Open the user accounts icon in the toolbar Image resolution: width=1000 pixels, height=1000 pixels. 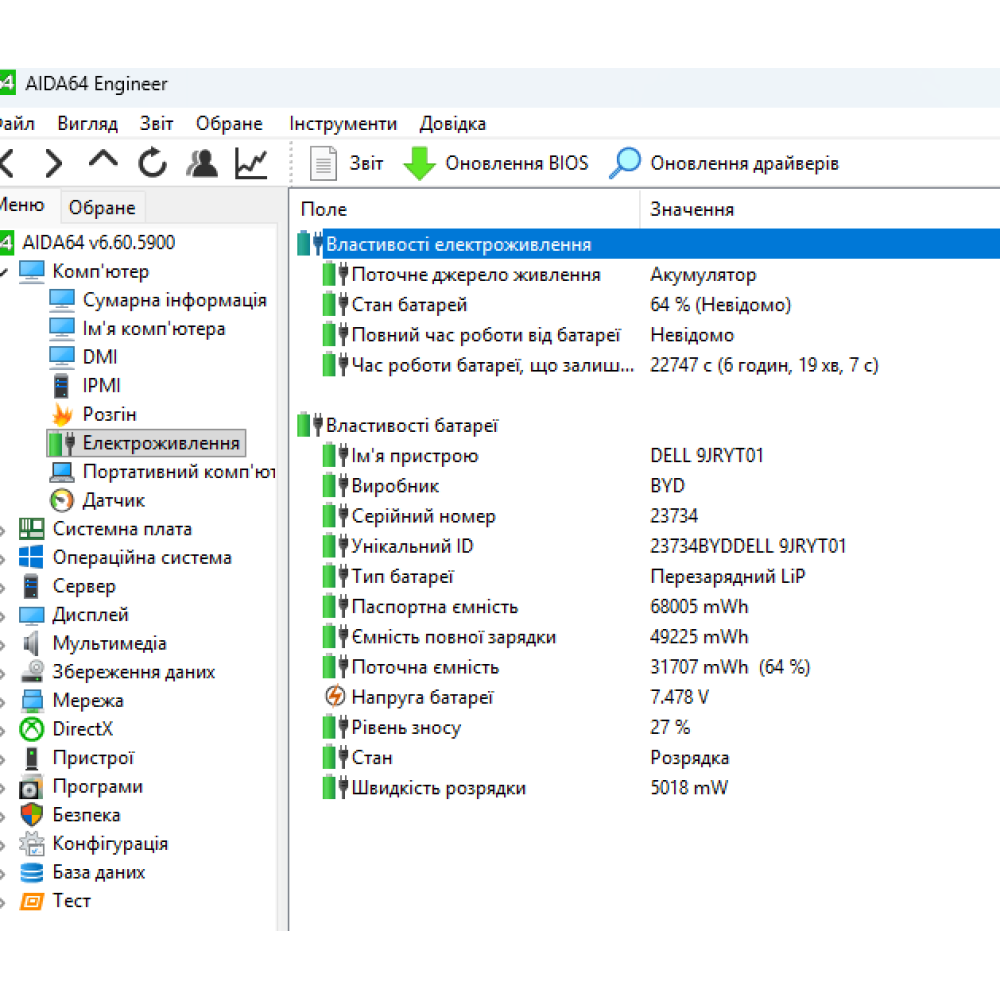tap(200, 162)
